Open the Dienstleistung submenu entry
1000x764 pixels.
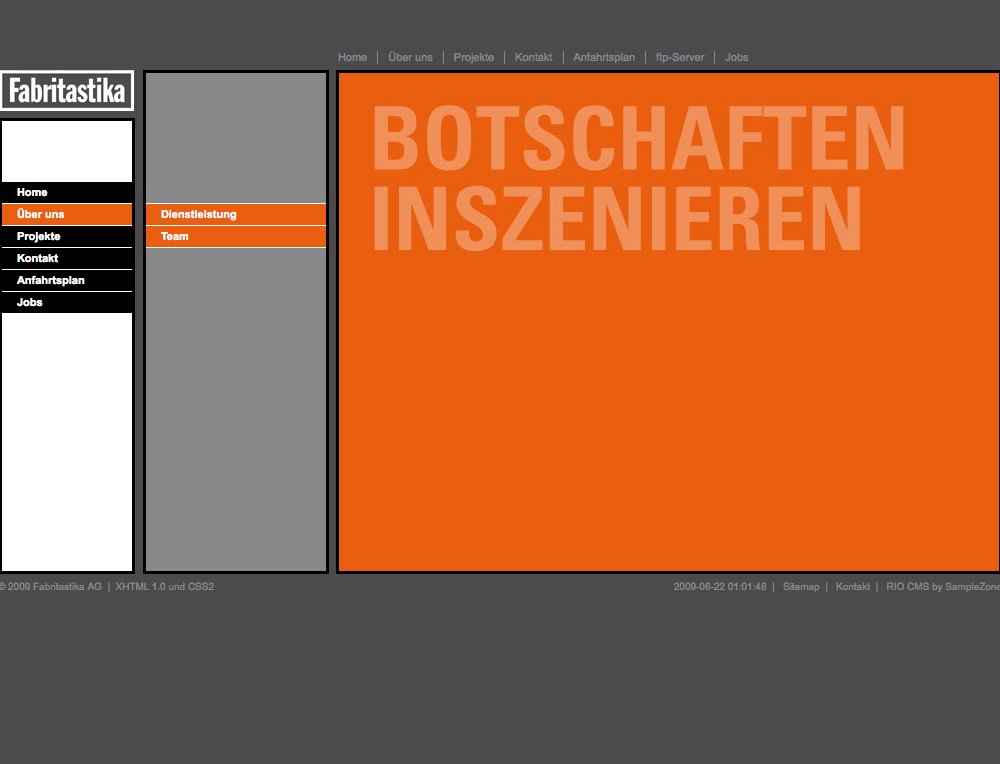pos(236,214)
